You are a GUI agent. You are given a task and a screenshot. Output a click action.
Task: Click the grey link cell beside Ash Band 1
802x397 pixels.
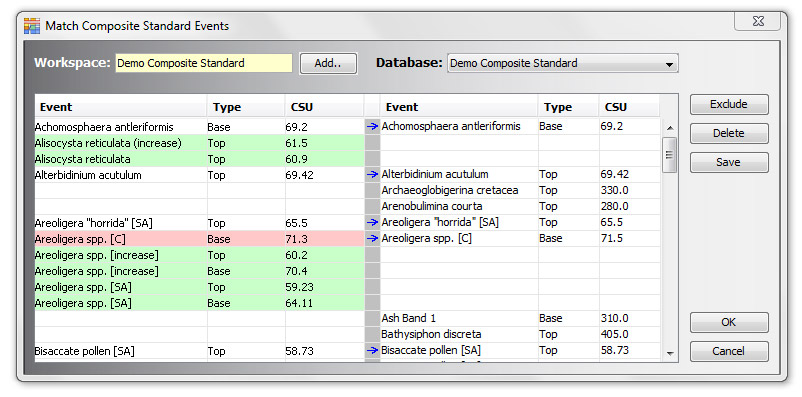(372, 318)
